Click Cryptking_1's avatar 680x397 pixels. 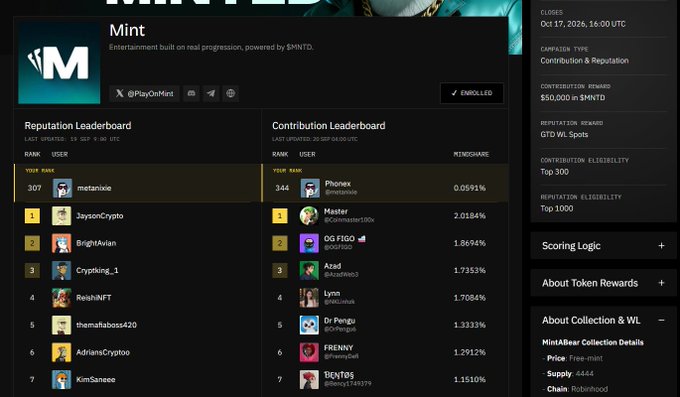pyautogui.click(x=62, y=270)
